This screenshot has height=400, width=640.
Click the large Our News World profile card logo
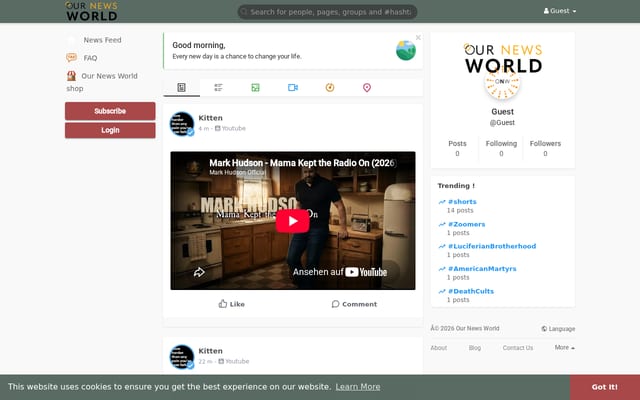pos(503,58)
